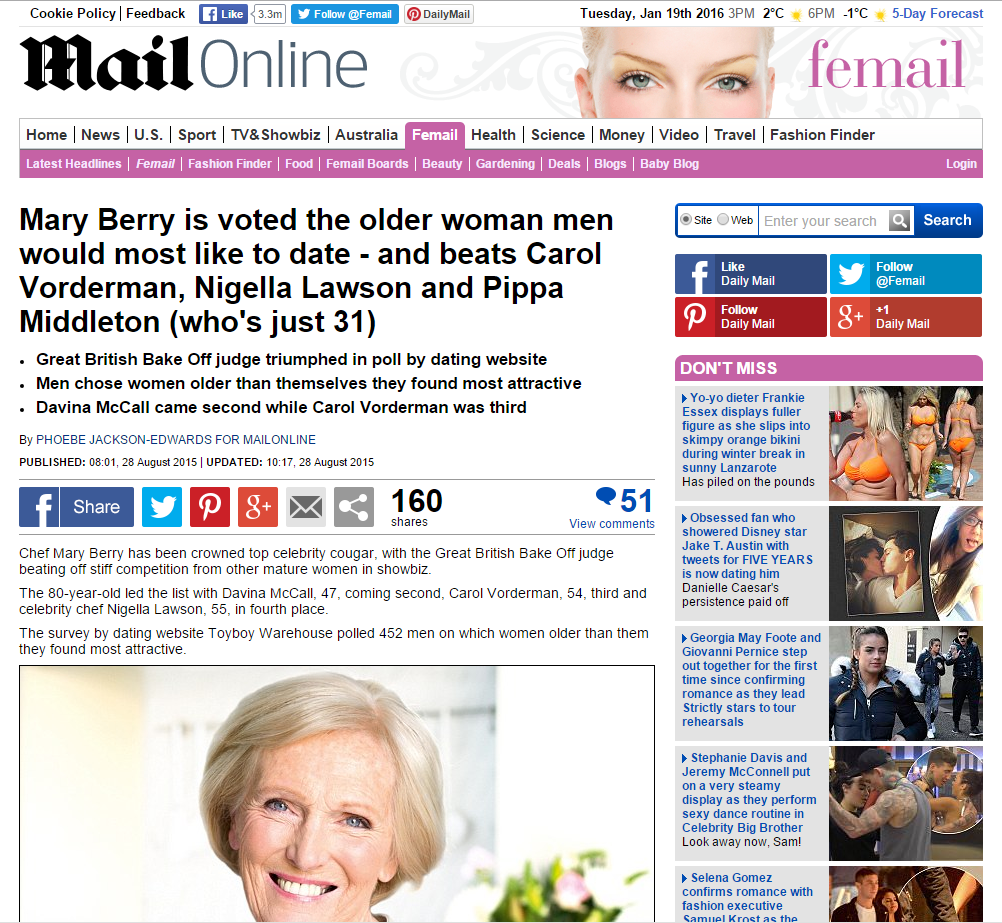Click the search magnifying glass icon

(x=899, y=221)
